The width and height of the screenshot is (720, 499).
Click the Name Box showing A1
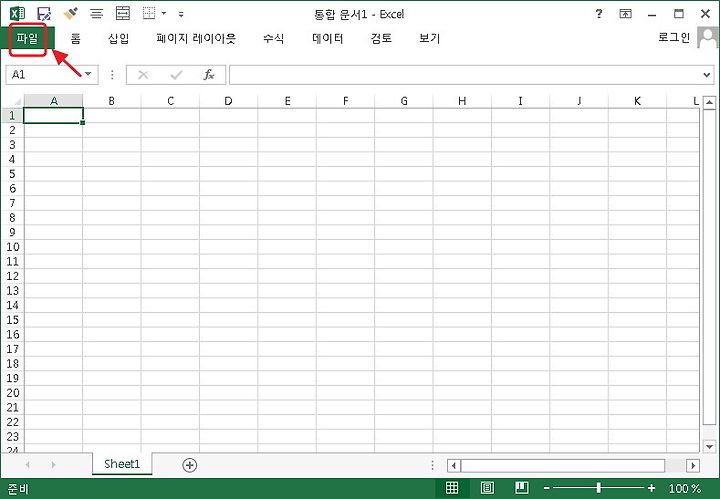44,74
